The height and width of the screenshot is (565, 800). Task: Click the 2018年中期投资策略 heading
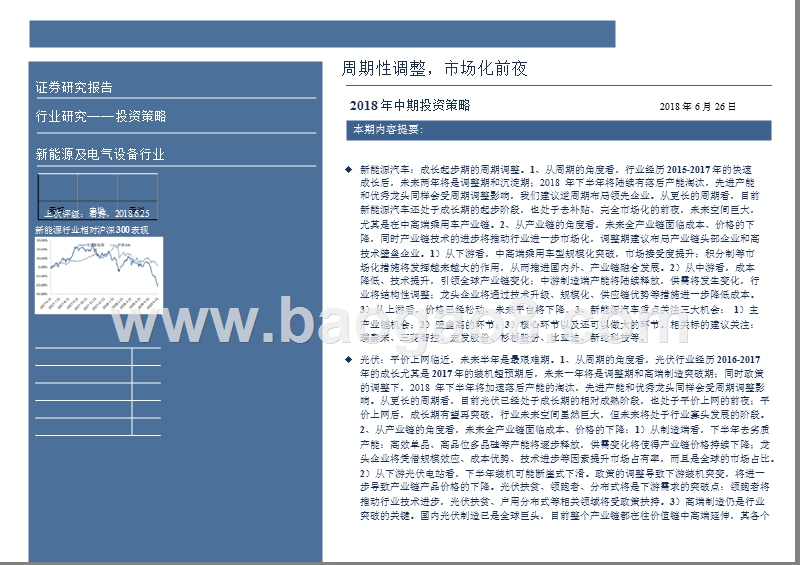(410, 106)
